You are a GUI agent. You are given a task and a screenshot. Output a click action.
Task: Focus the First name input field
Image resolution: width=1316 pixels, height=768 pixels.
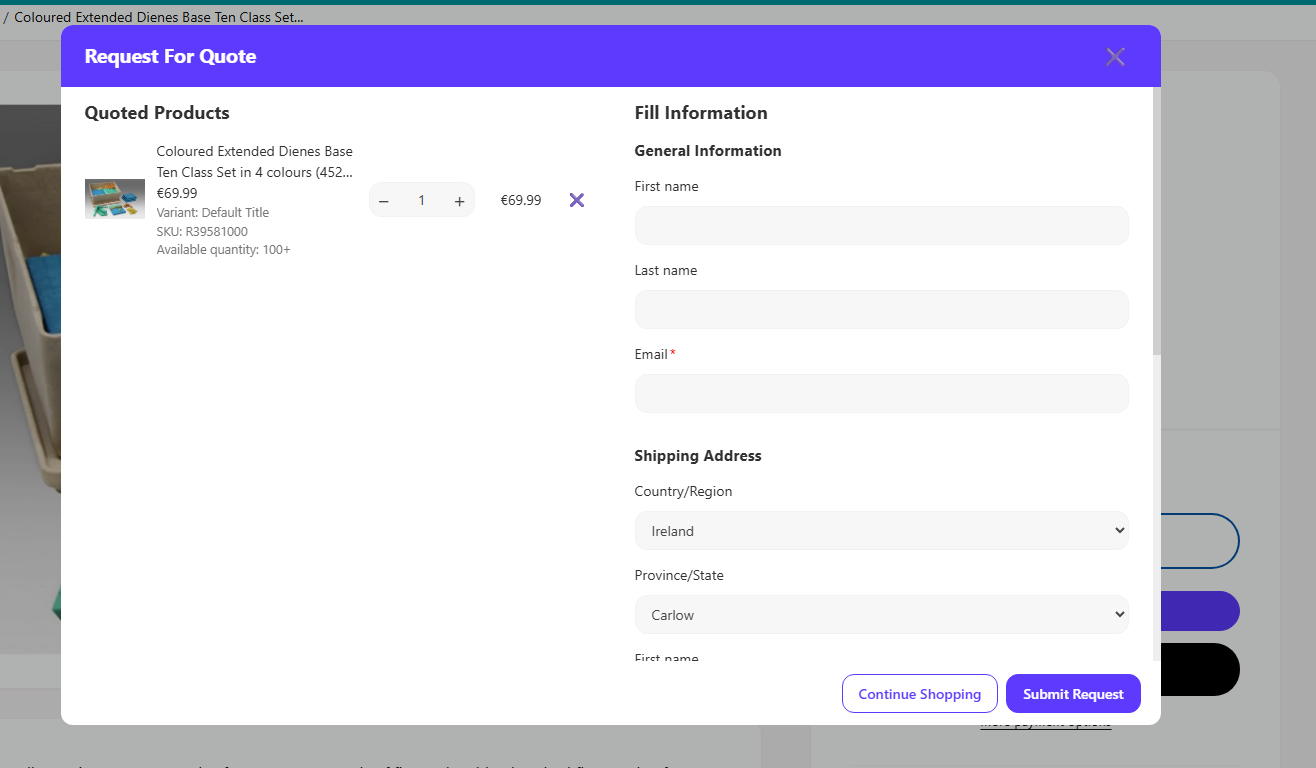click(881, 225)
